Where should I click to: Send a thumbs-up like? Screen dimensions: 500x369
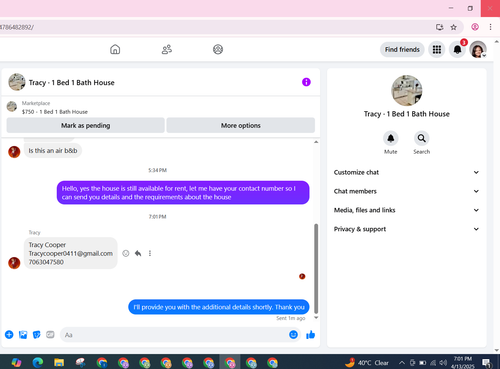coord(310,335)
